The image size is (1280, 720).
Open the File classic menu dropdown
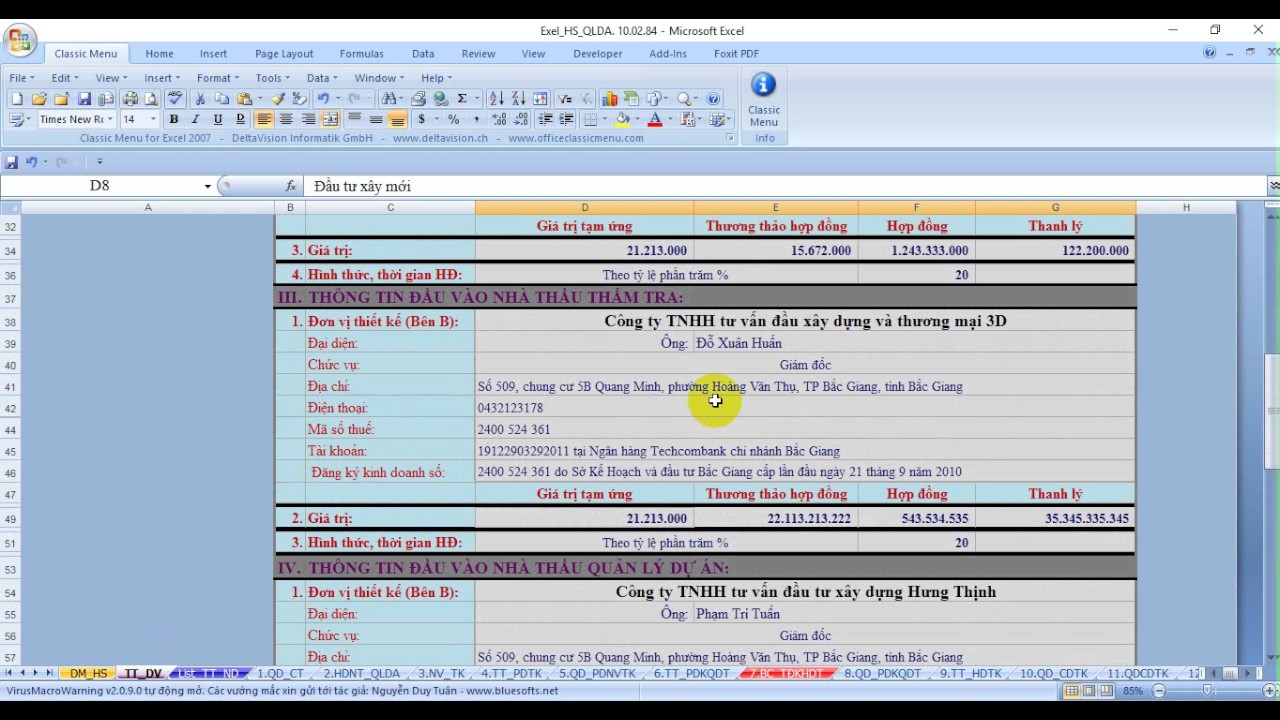click(x=21, y=78)
